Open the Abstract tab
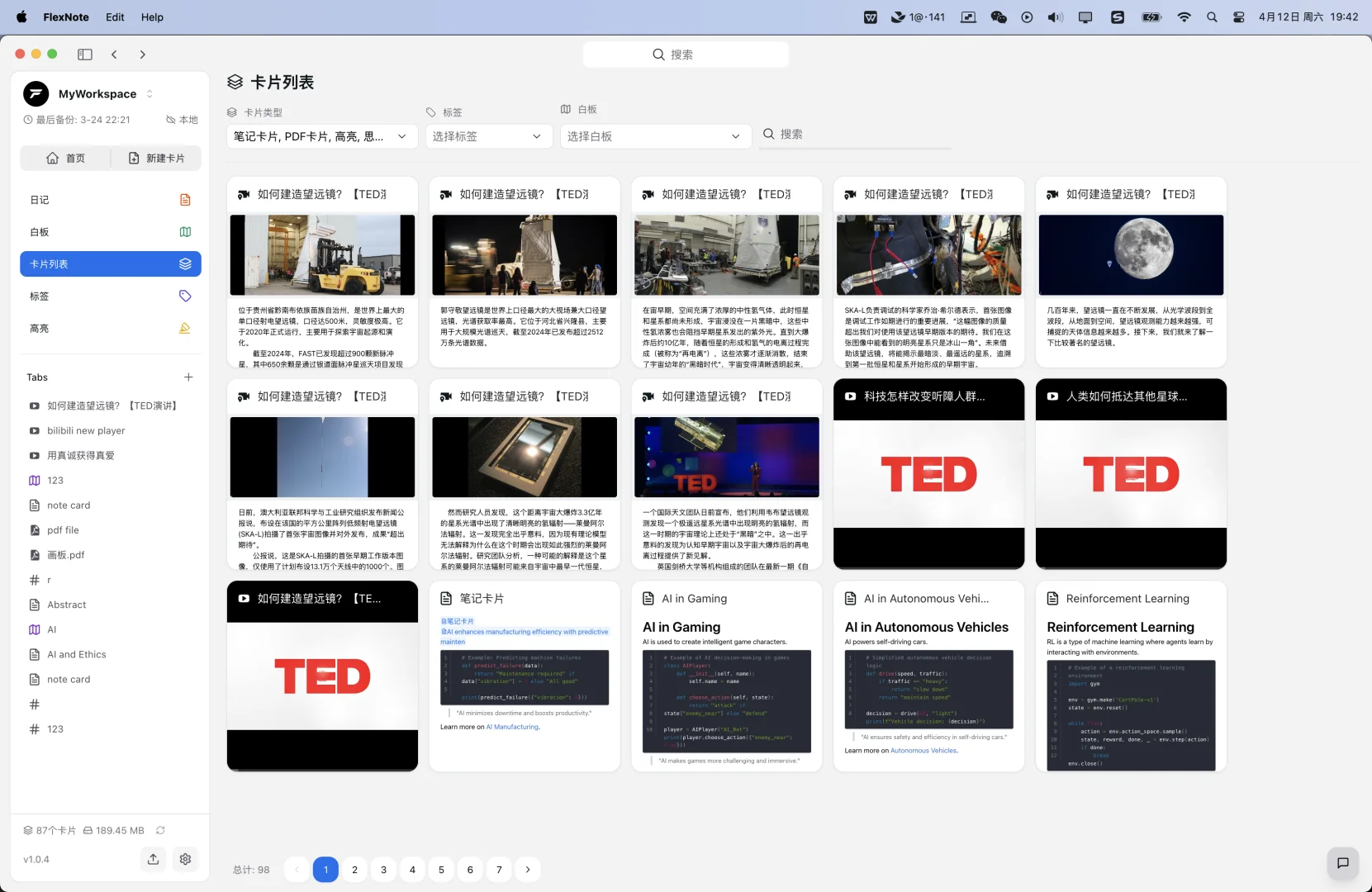Image resolution: width=1372 pixels, height=892 pixels. click(x=111, y=605)
